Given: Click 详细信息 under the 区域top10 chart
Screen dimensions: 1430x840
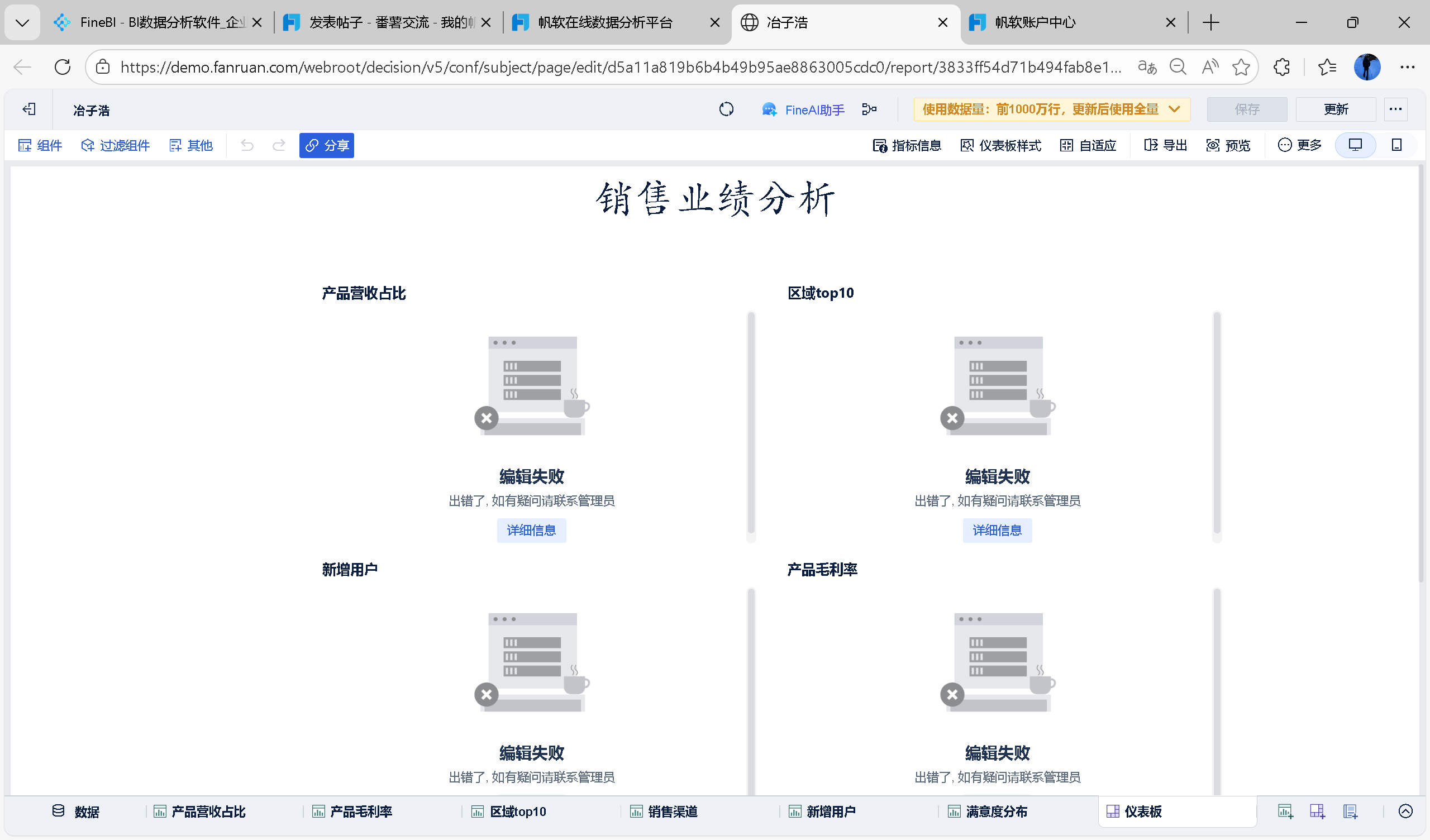Looking at the screenshot, I should click(997, 530).
